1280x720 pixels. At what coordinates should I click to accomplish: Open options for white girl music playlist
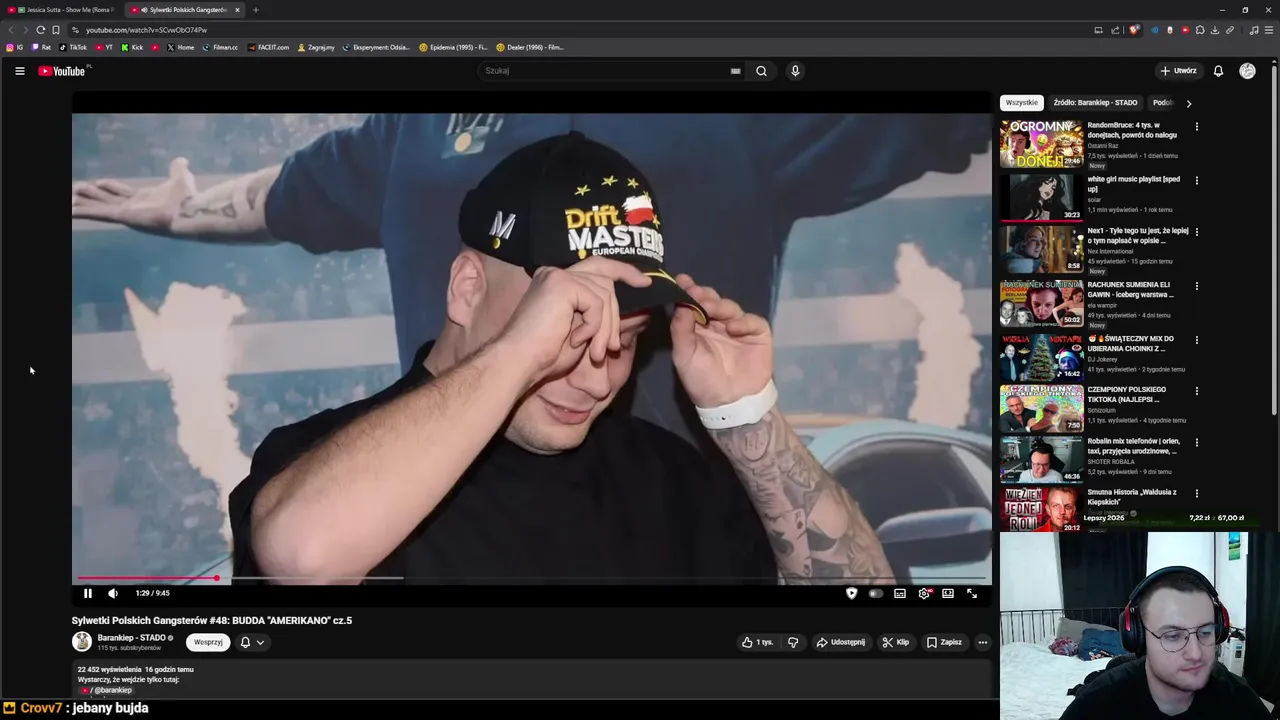tap(1196, 181)
